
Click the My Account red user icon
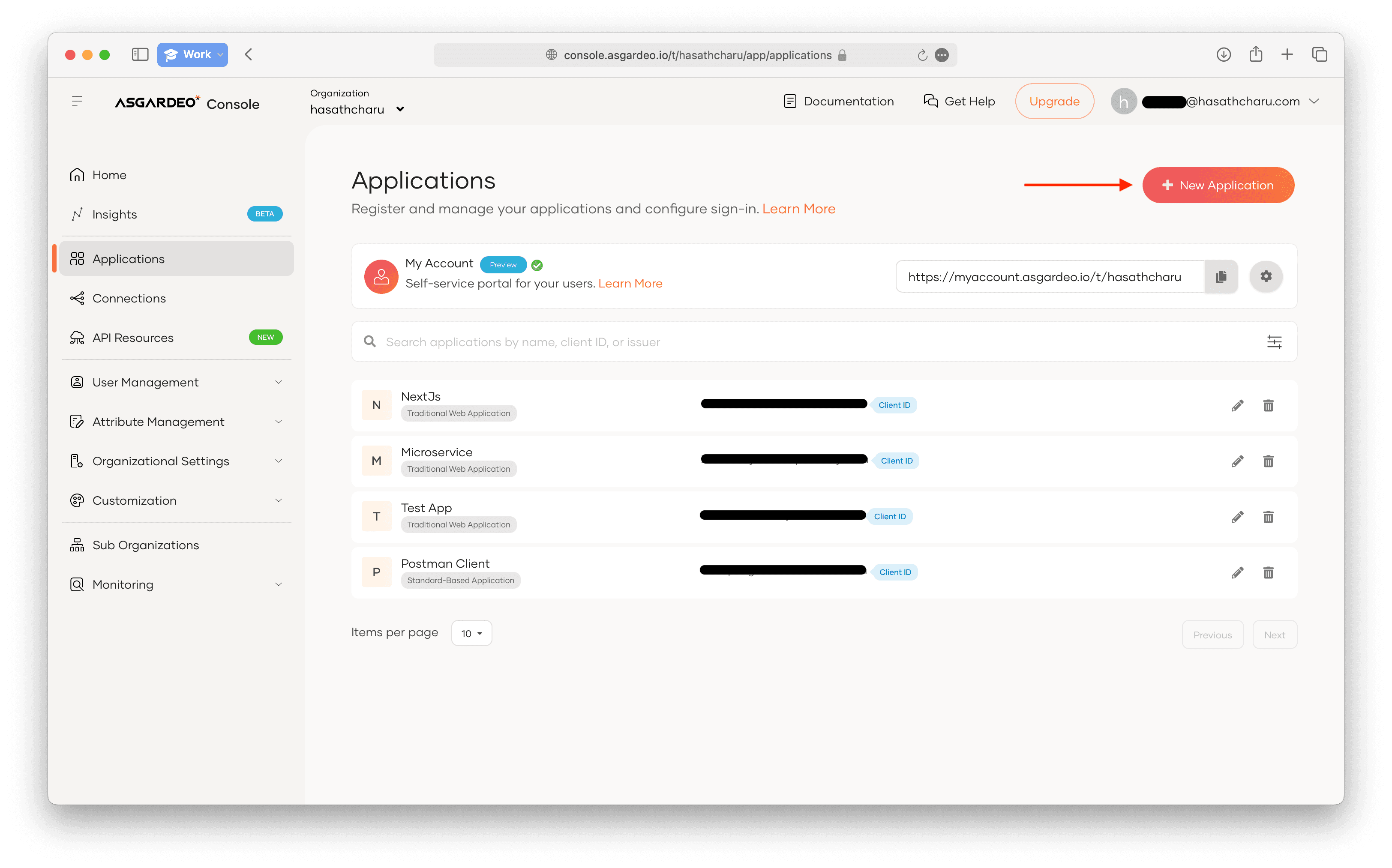[381, 277]
